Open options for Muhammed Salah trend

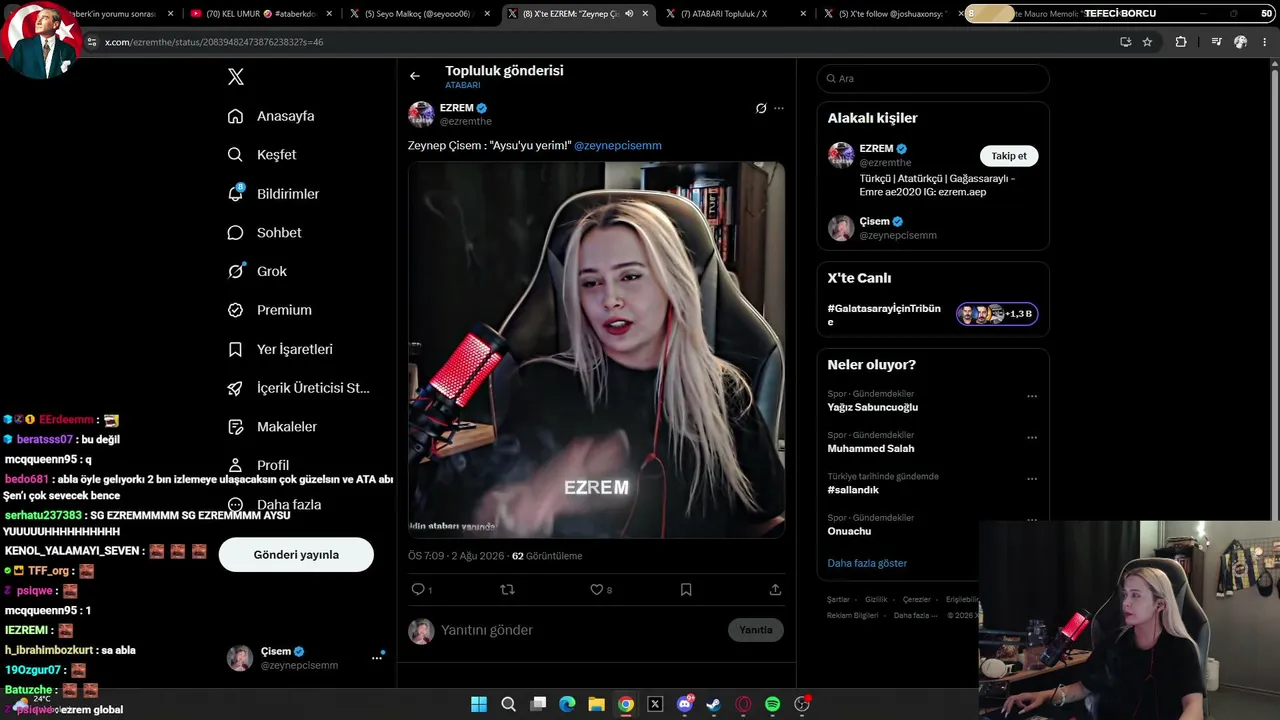point(1032,437)
